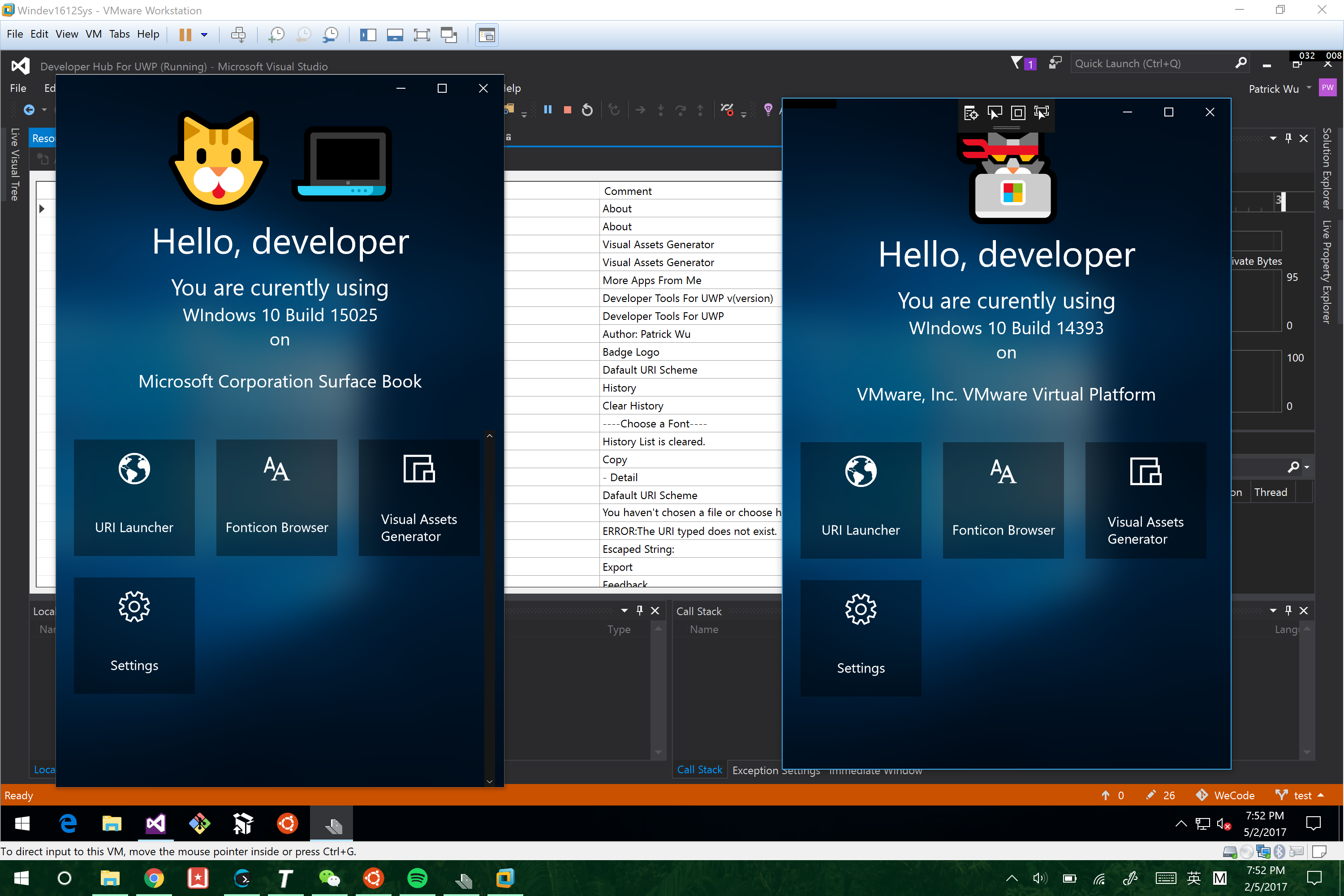Open Chrome from the host taskbar

click(154, 878)
